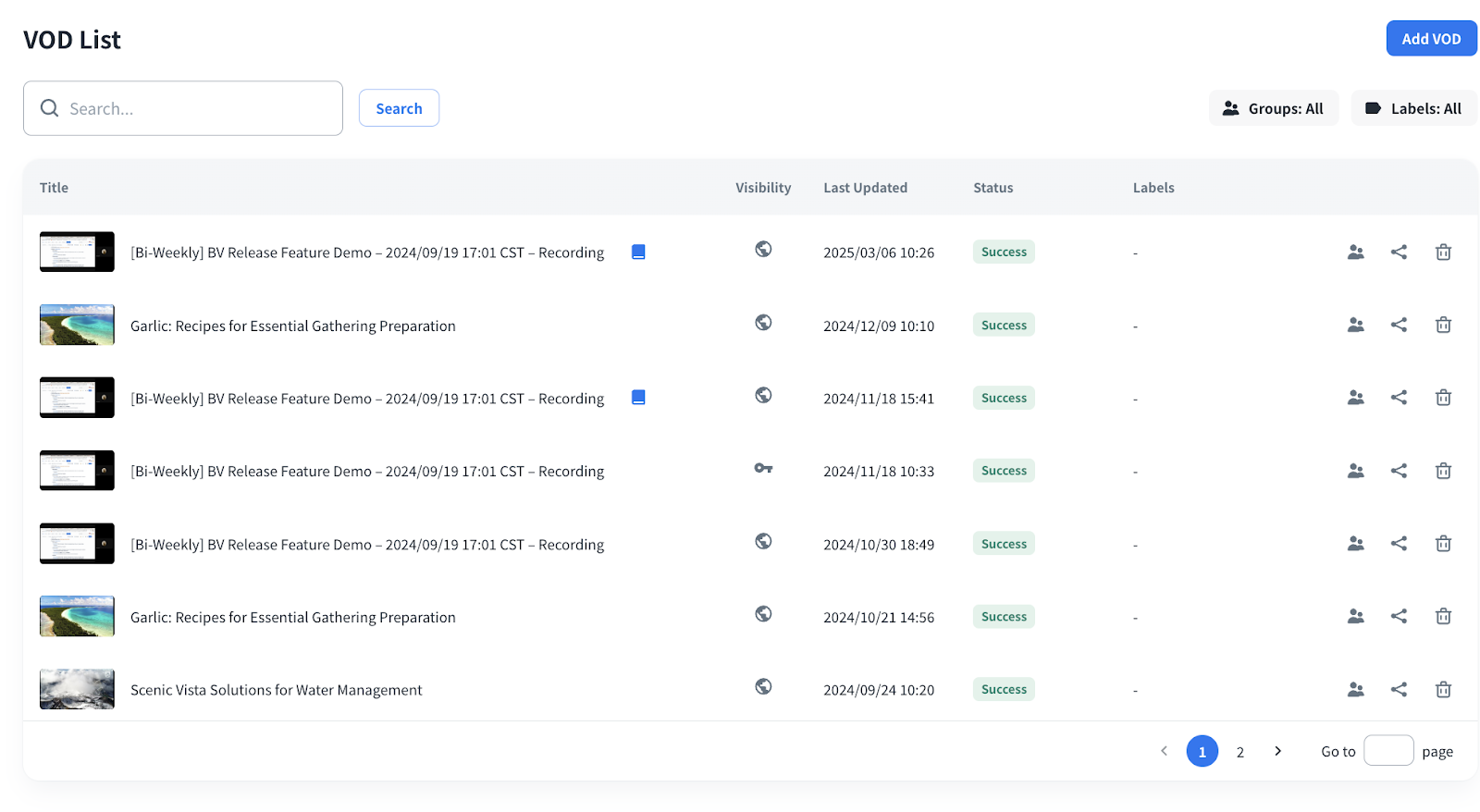
Task: Open the Groups: All filter
Action: 1273,108
